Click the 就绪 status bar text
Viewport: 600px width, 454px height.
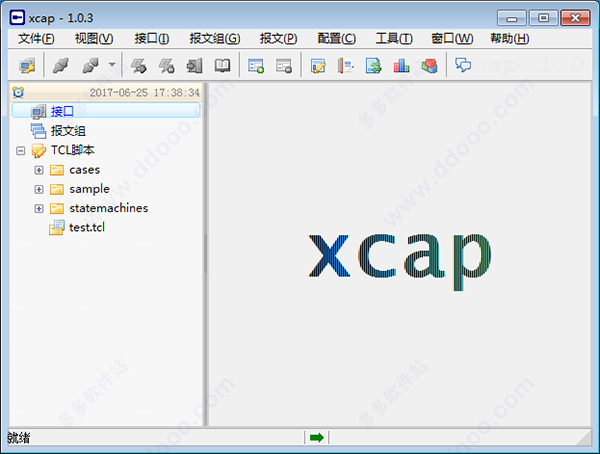click(18, 438)
